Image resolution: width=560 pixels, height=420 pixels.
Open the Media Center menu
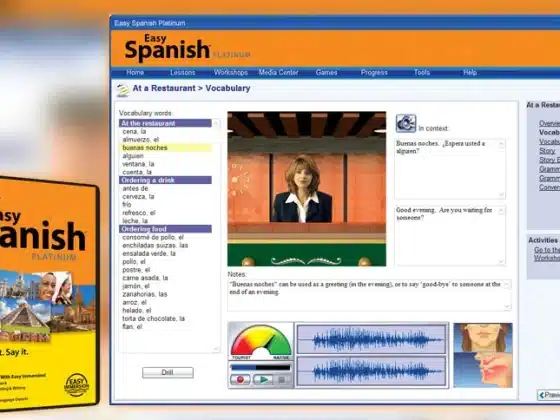278,72
